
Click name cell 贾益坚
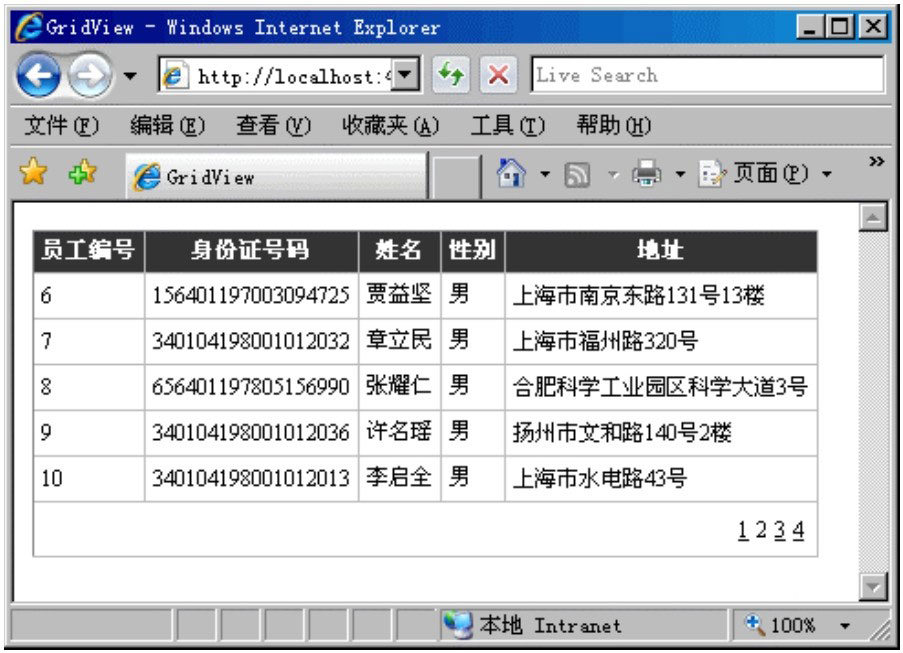(399, 294)
